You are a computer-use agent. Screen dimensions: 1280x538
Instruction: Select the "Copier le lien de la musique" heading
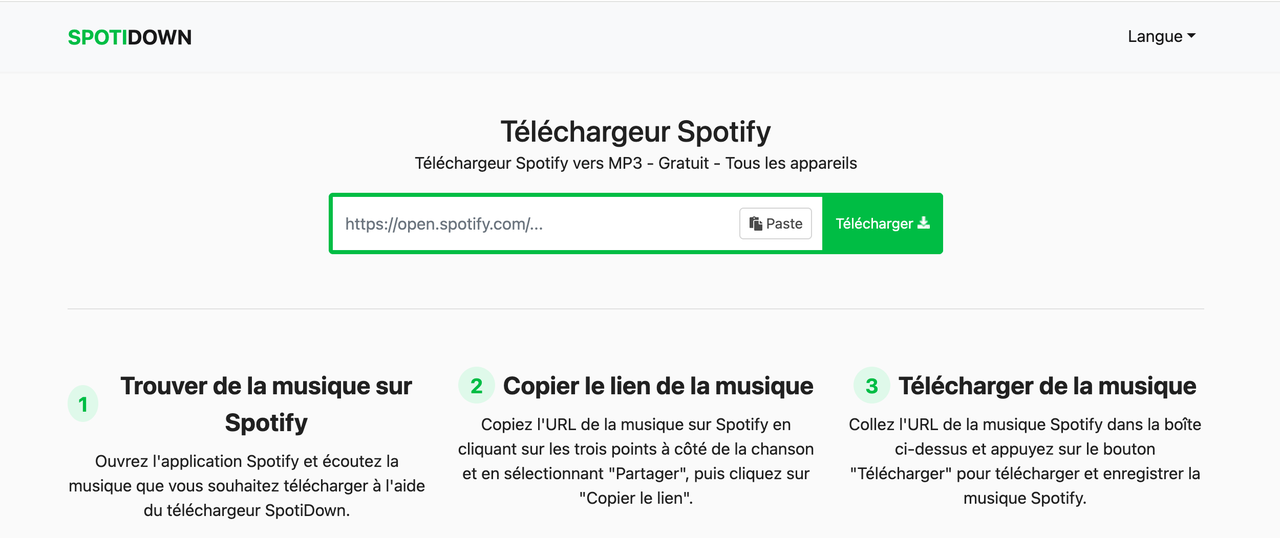coord(658,386)
